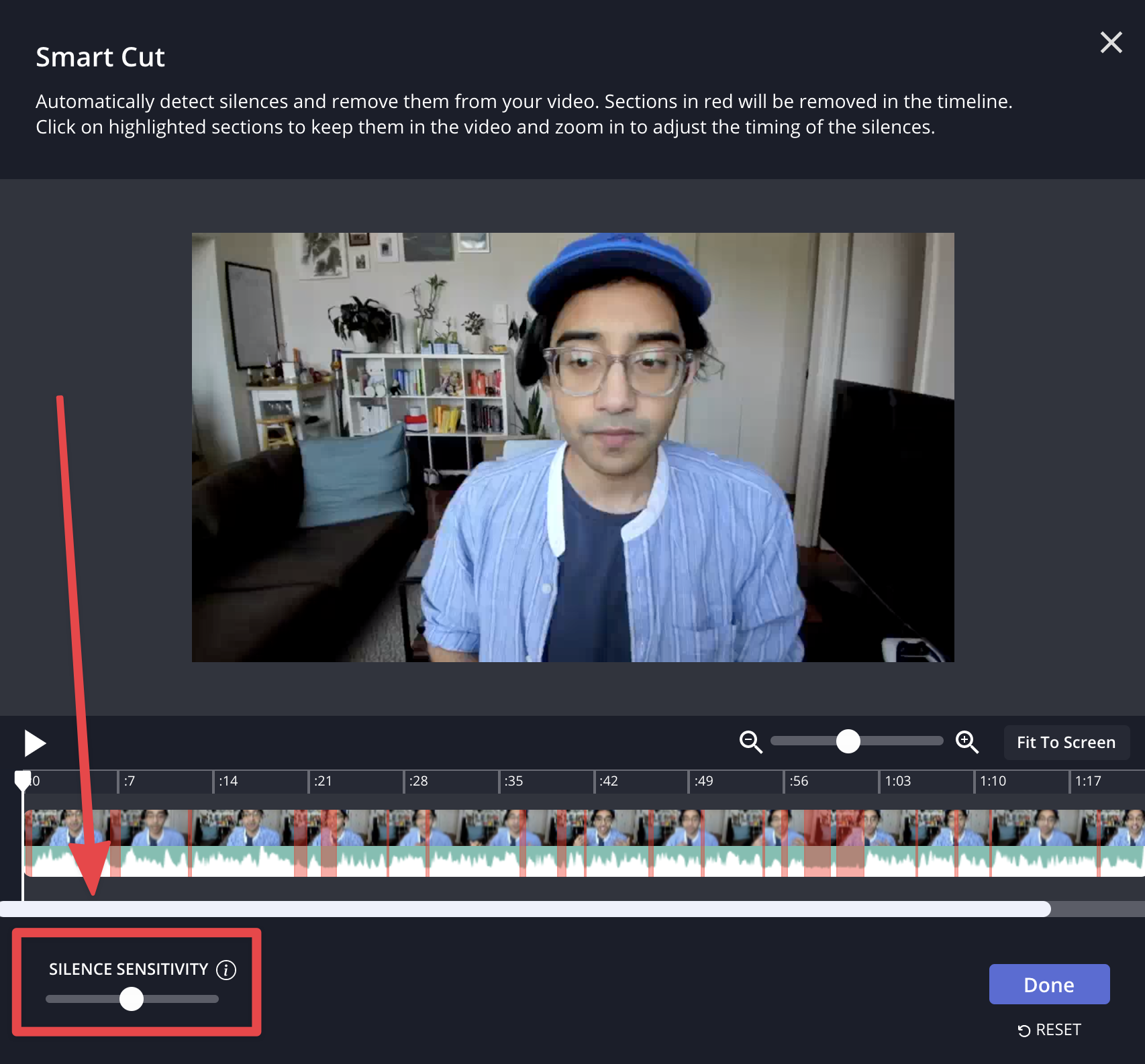
Task: Click the 1:03 mark on timeline ruler
Action: [897, 781]
